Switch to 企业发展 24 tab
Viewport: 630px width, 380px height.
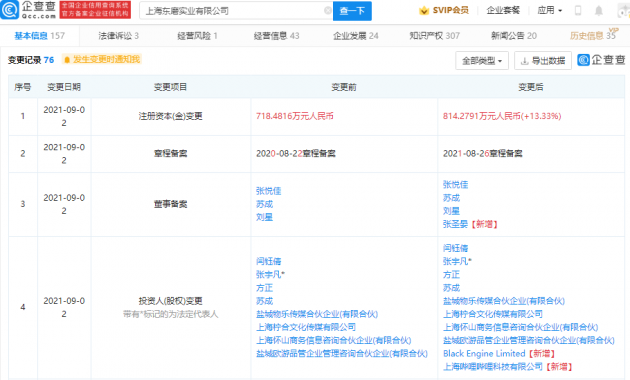[x=356, y=36]
